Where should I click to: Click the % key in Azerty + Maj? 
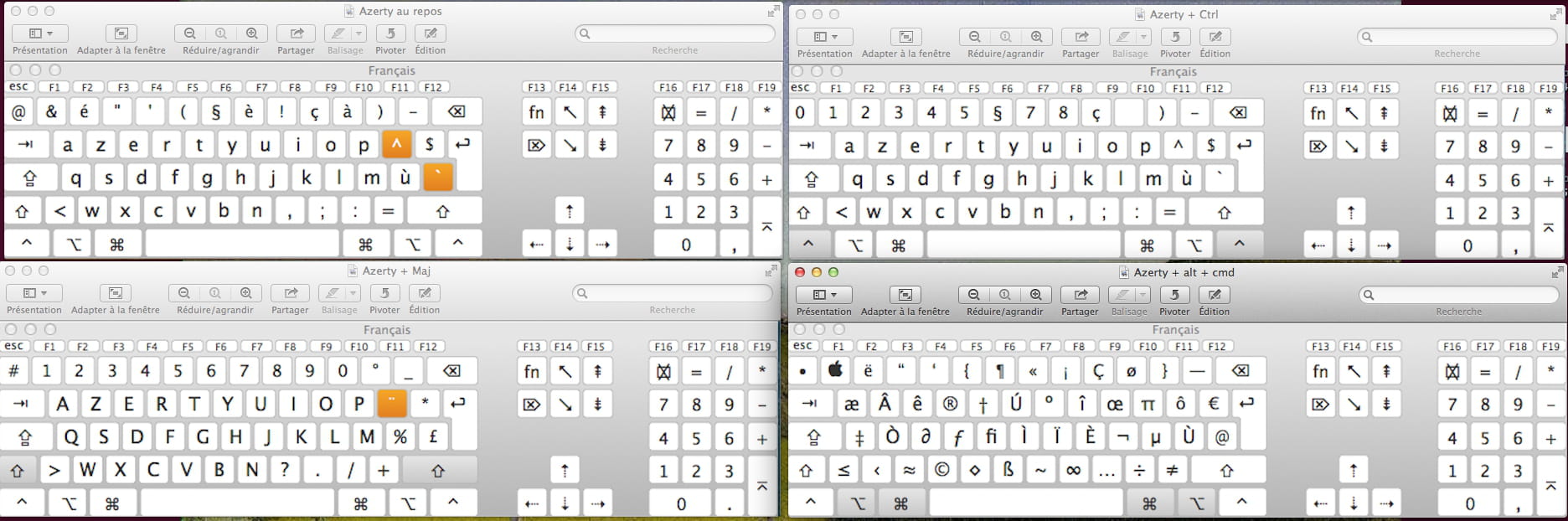tap(400, 436)
